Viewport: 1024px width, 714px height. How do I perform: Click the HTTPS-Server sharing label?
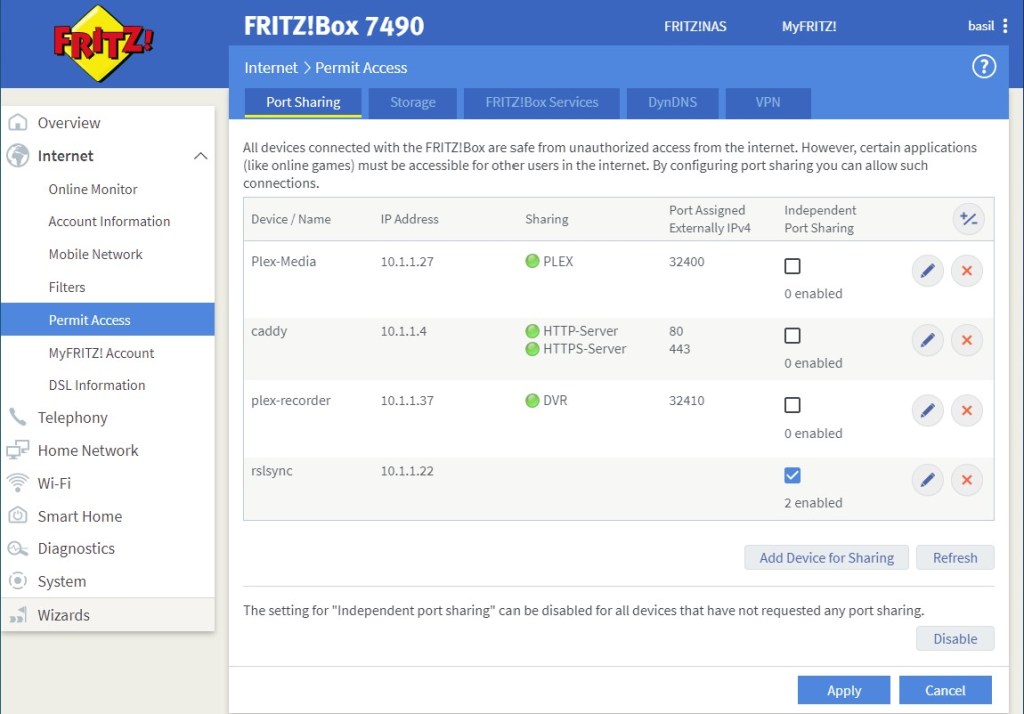pos(584,349)
